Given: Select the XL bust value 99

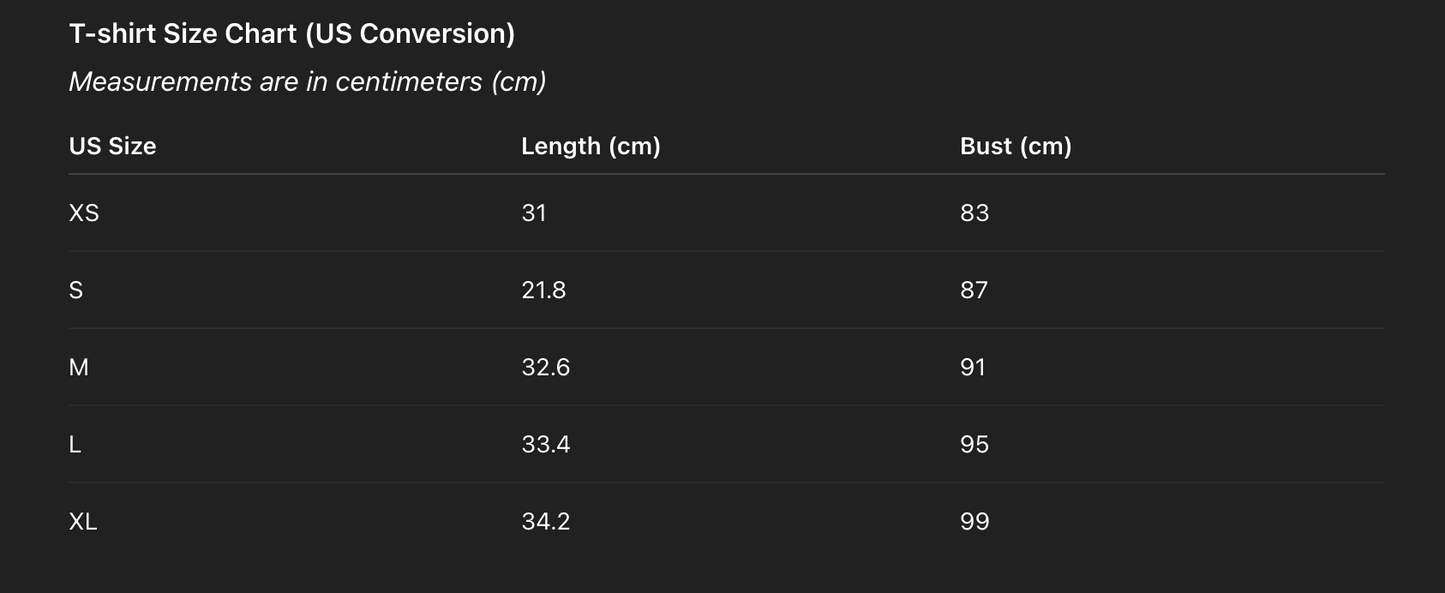Looking at the screenshot, I should tap(974, 521).
